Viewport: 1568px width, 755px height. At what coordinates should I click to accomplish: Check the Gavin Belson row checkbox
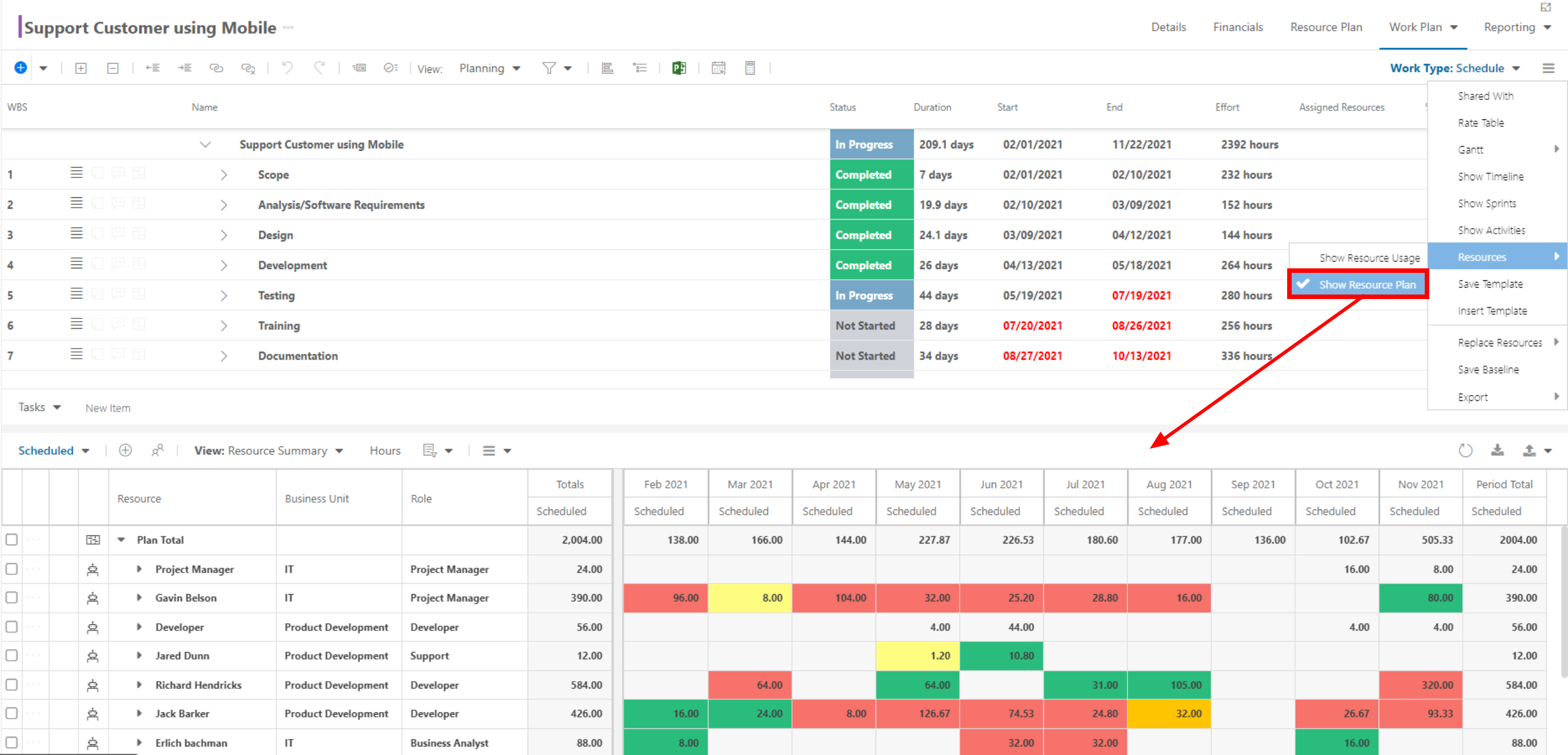pos(11,598)
